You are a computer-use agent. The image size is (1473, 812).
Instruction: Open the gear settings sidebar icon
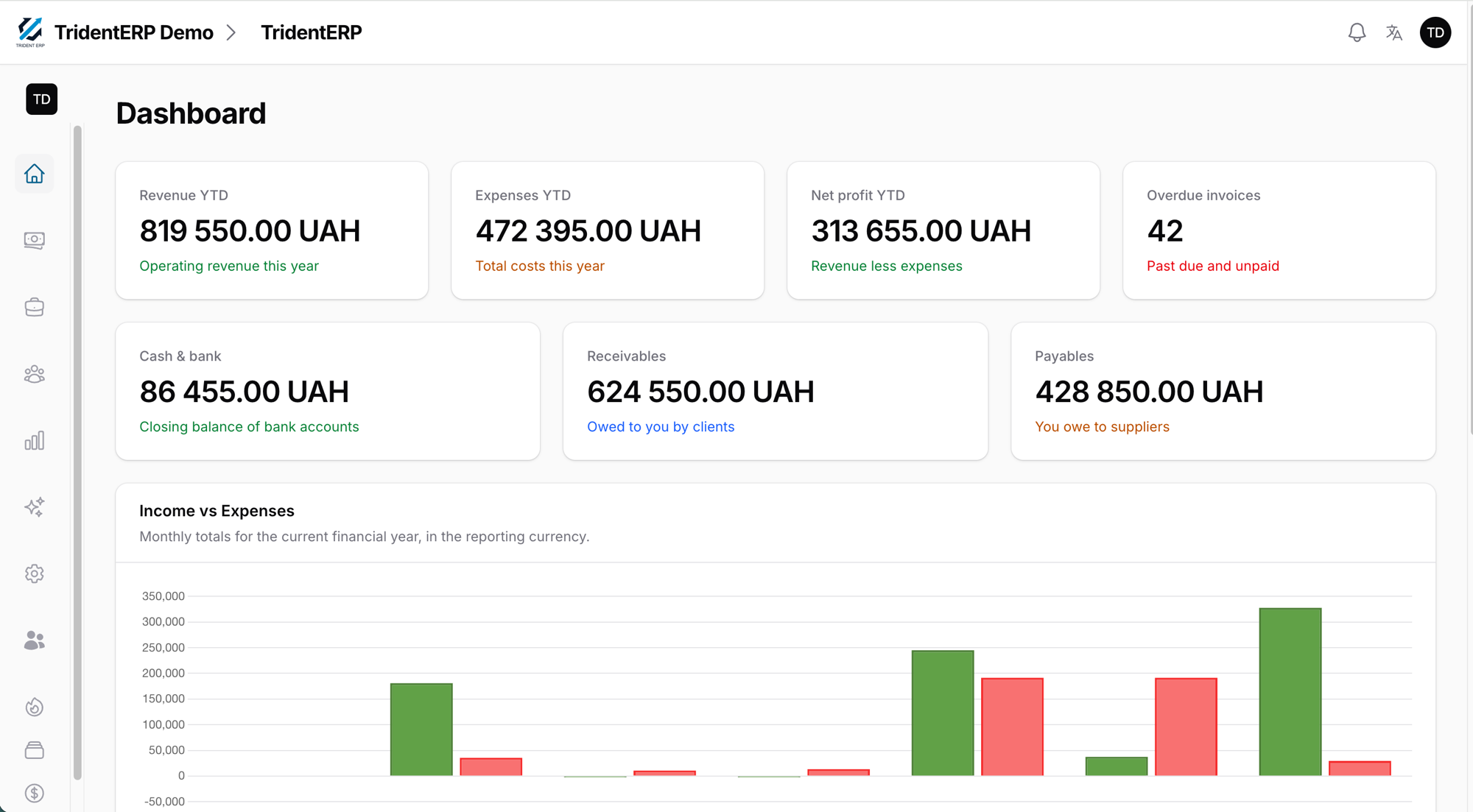click(34, 573)
